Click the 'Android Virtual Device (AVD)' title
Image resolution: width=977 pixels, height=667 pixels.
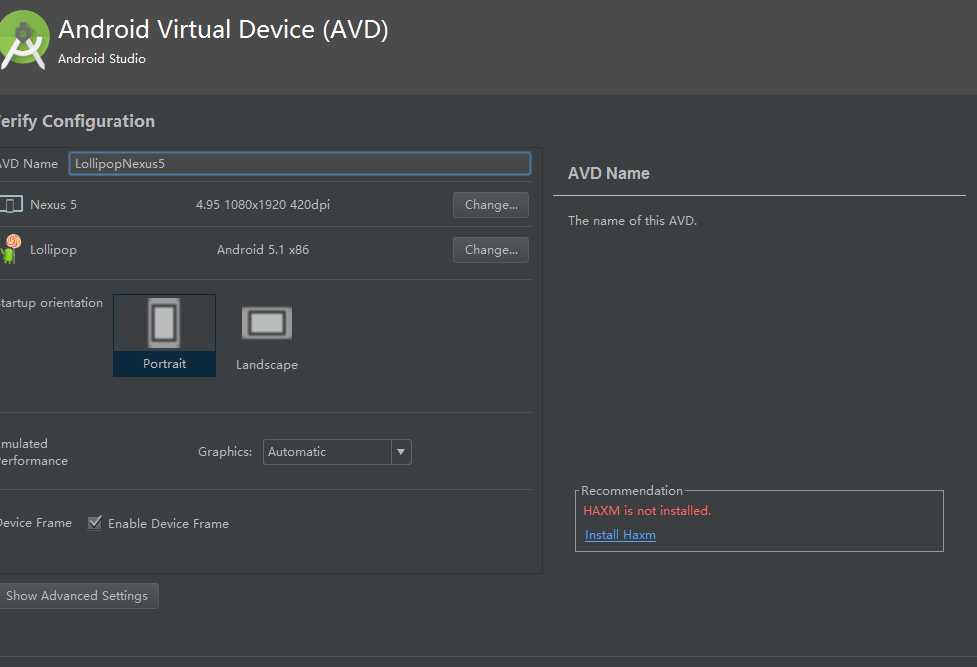point(223,29)
